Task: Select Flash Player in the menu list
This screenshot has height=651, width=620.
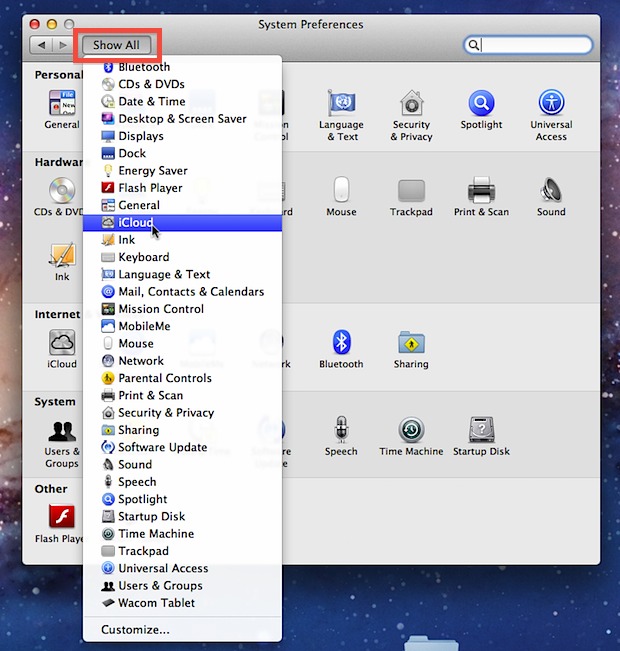Action: click(183, 188)
